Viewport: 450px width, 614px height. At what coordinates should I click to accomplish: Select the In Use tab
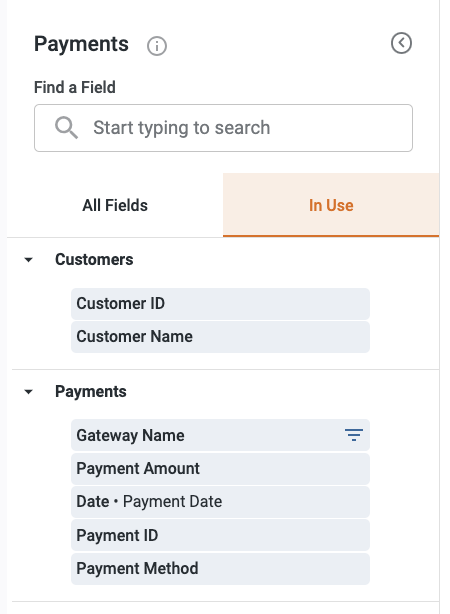331,205
